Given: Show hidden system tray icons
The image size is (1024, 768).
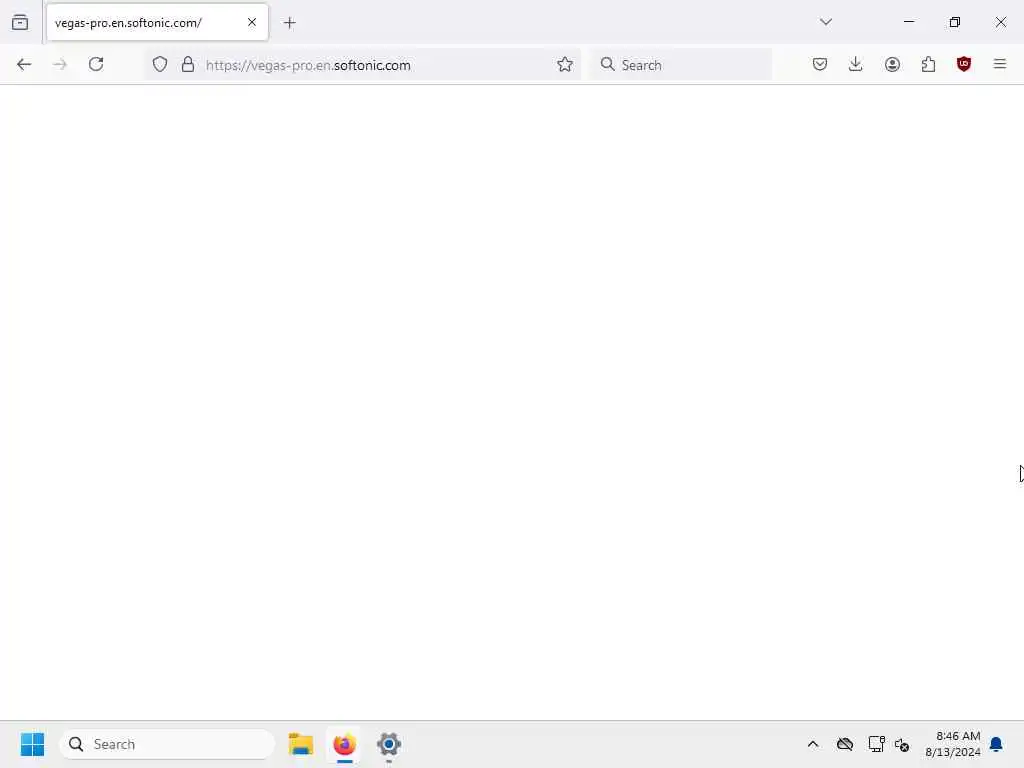Looking at the screenshot, I should coord(813,744).
